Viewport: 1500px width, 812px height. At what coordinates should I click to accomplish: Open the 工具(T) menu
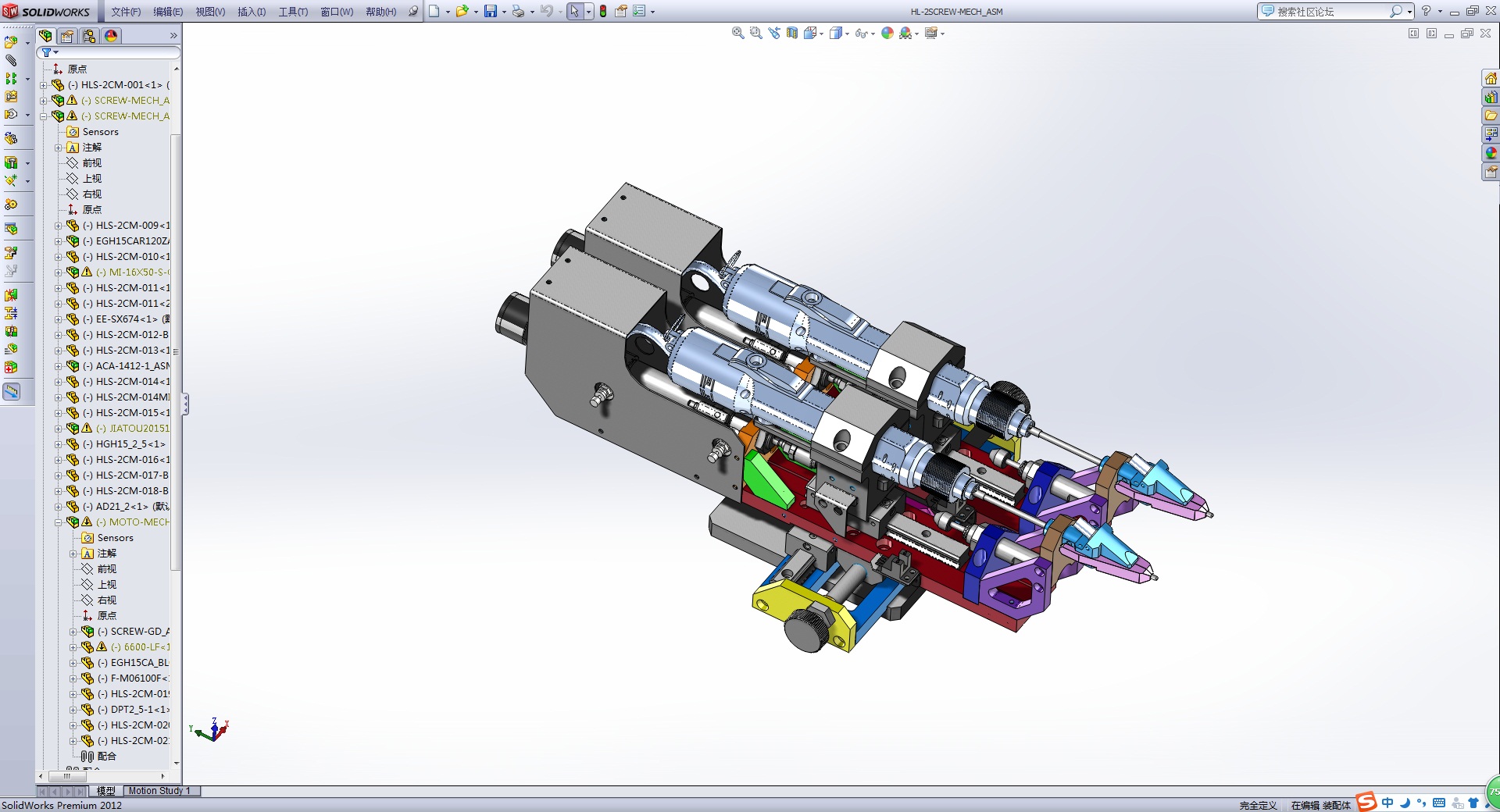[293, 12]
